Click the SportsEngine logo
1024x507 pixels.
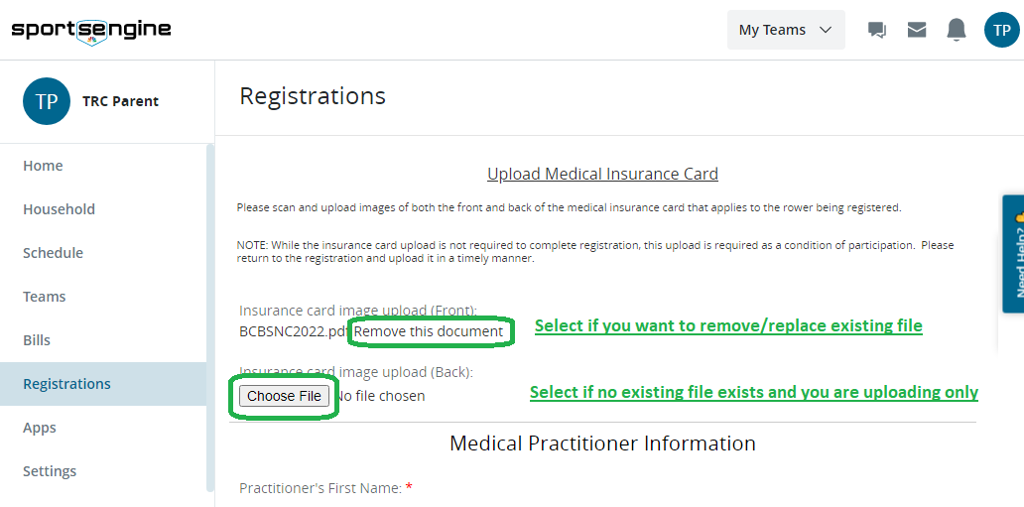click(91, 30)
